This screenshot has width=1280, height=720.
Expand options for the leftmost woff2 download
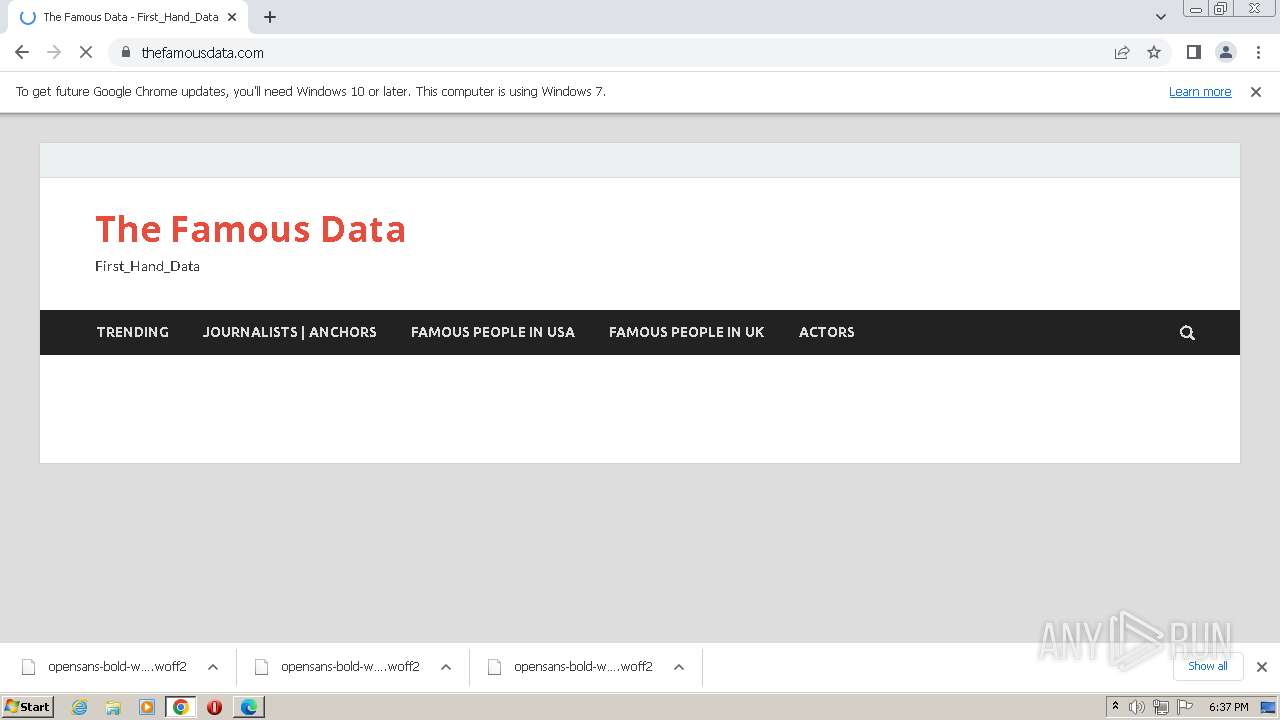point(213,667)
